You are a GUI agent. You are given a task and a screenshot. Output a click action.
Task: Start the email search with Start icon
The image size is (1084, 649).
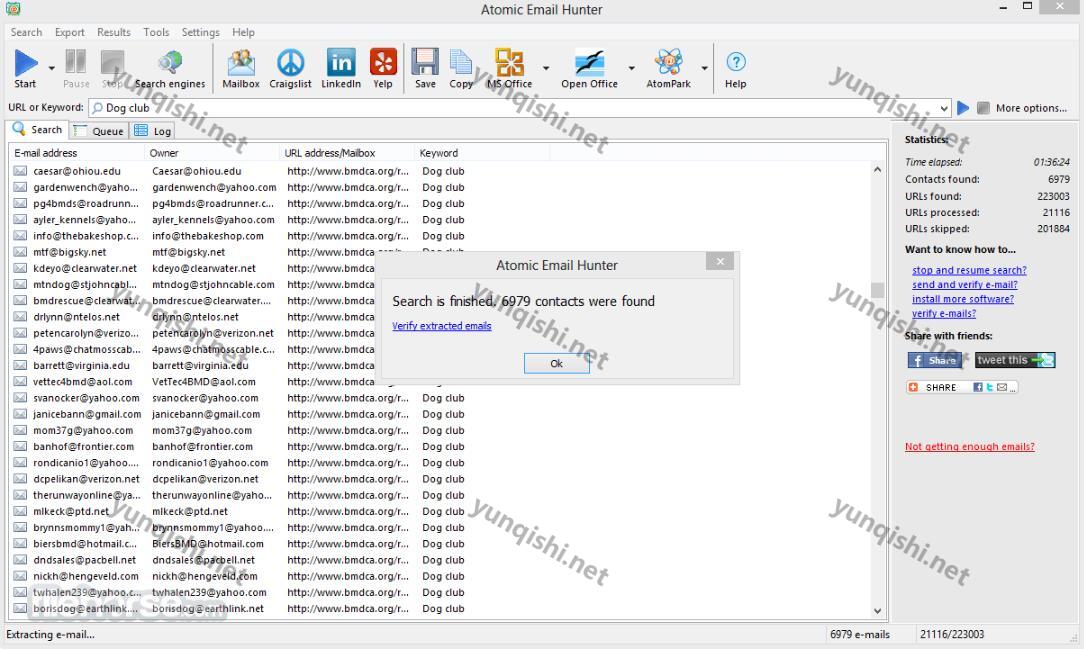coord(26,68)
